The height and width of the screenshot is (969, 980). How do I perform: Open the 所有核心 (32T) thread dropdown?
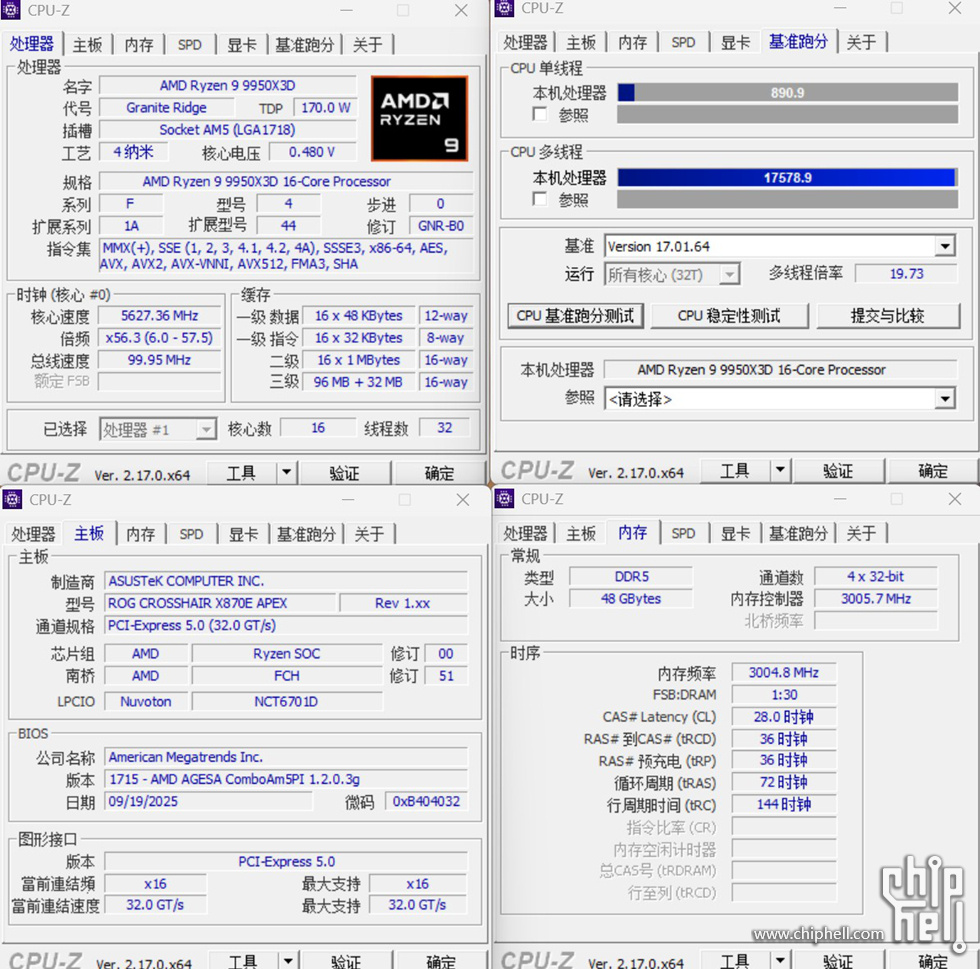pyautogui.click(x=729, y=274)
